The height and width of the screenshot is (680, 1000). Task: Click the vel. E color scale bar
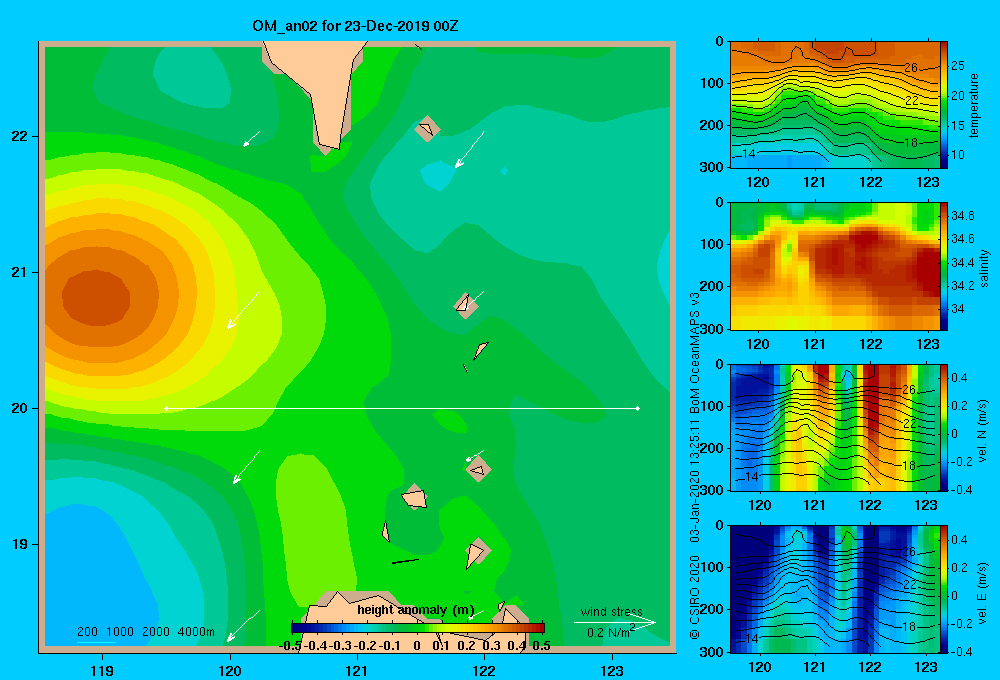pos(944,589)
